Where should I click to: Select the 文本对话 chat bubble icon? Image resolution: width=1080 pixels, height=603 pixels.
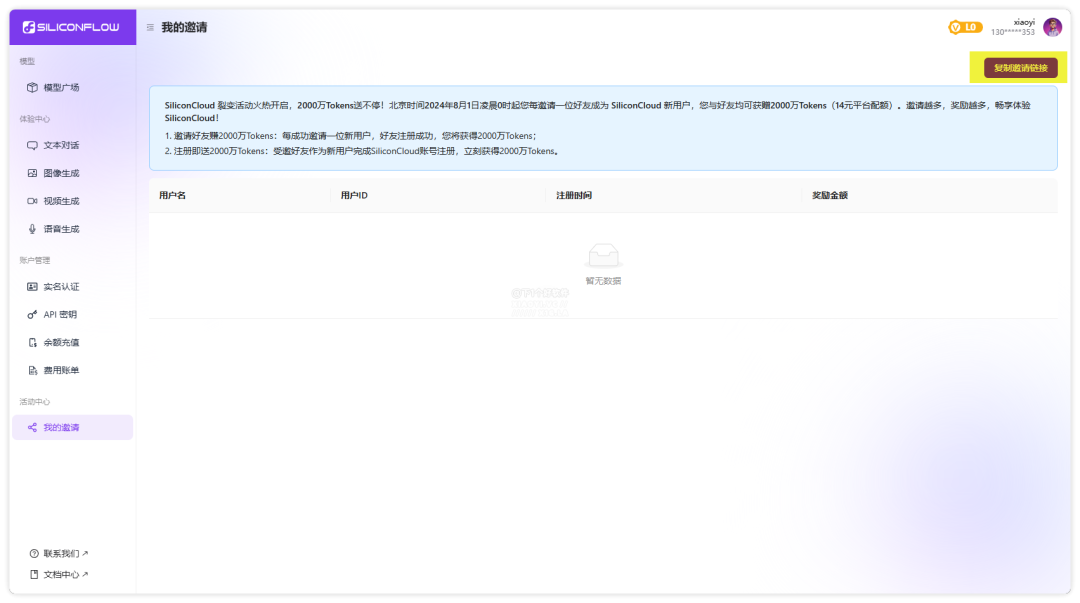pos(32,145)
